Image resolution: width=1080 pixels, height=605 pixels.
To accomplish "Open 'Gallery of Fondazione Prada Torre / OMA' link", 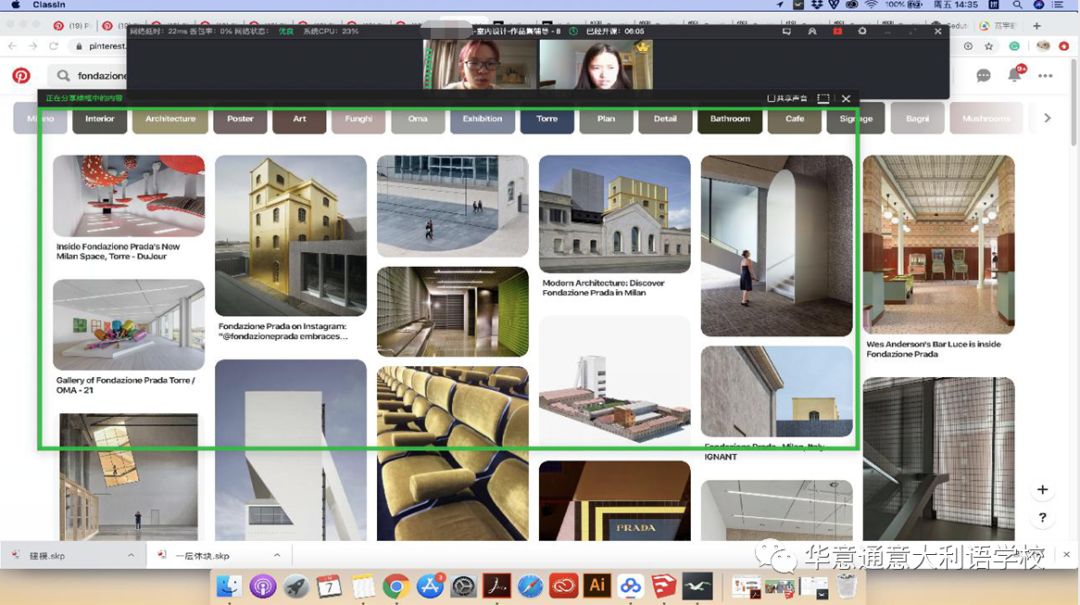I will [x=125, y=385].
